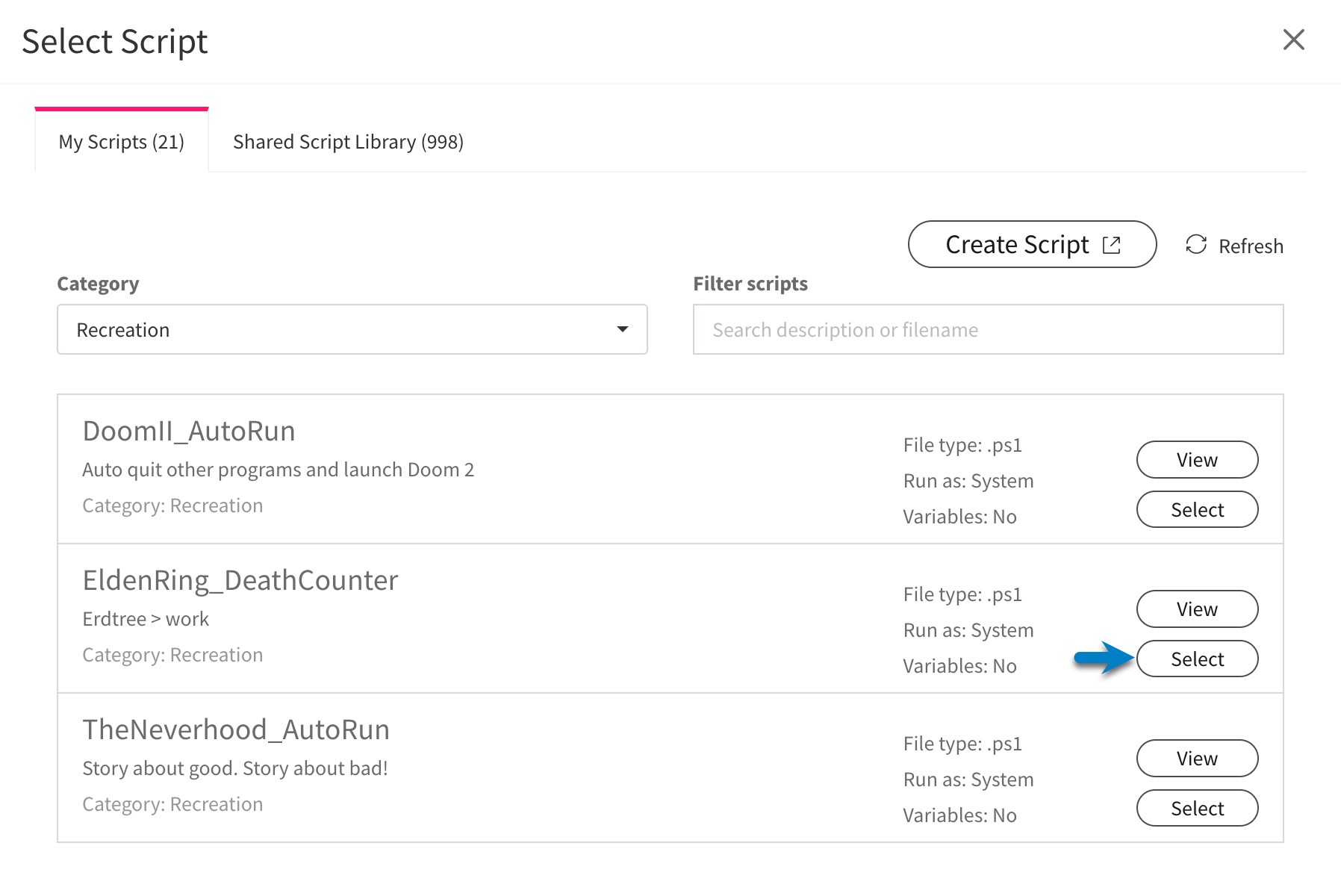Screen dimensions: 1341x896
Task: Switch to My Scripts tab
Action: pyautogui.click(x=122, y=142)
